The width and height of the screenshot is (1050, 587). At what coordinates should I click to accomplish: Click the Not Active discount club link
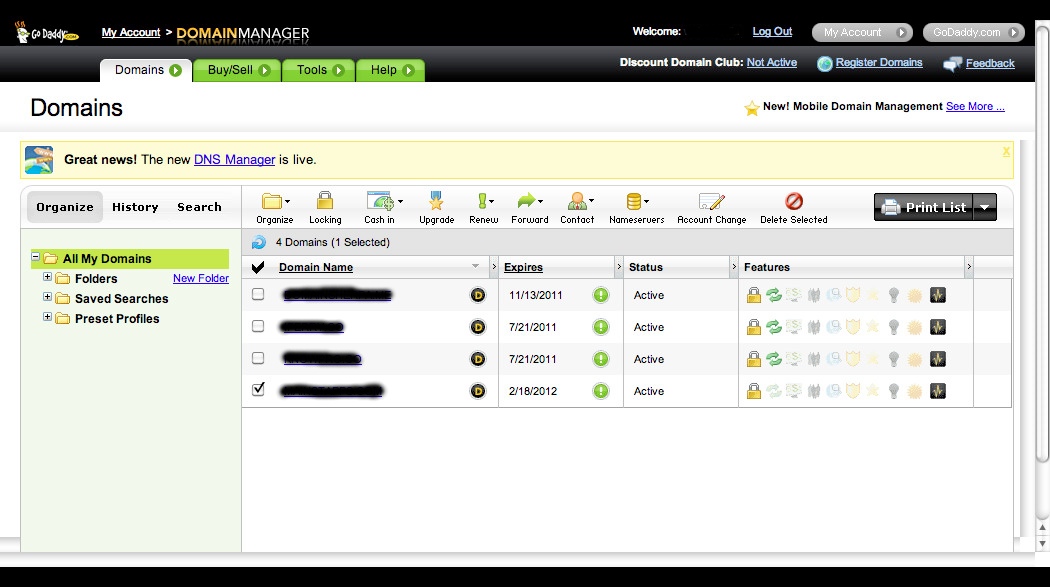[771, 62]
